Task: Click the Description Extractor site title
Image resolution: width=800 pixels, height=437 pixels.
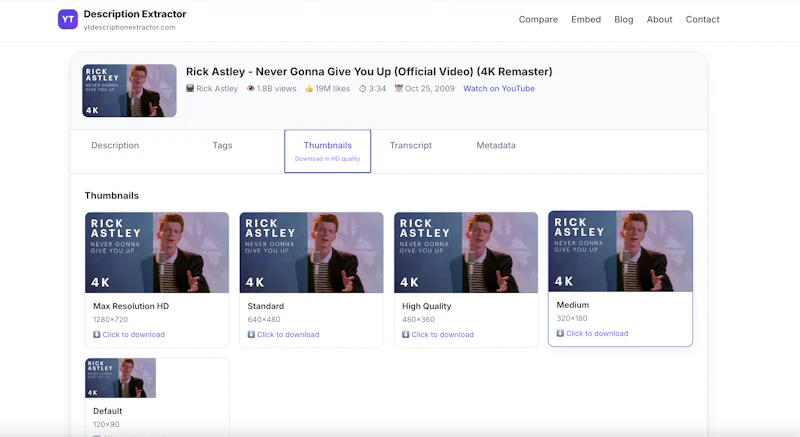Action: coord(135,14)
